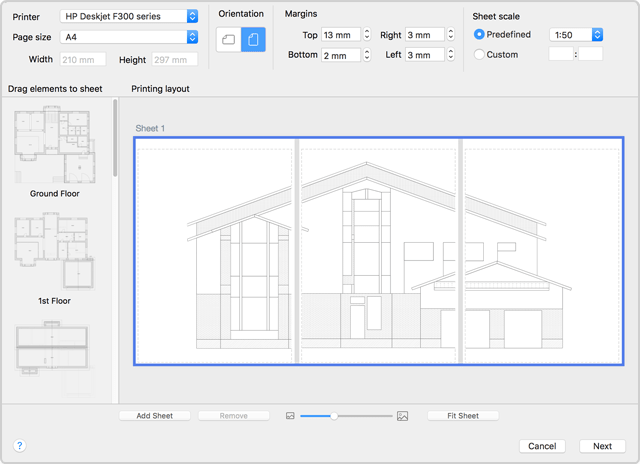The image size is (640, 464).
Task: Select the Predefined sheet scale option
Action: 480,35
